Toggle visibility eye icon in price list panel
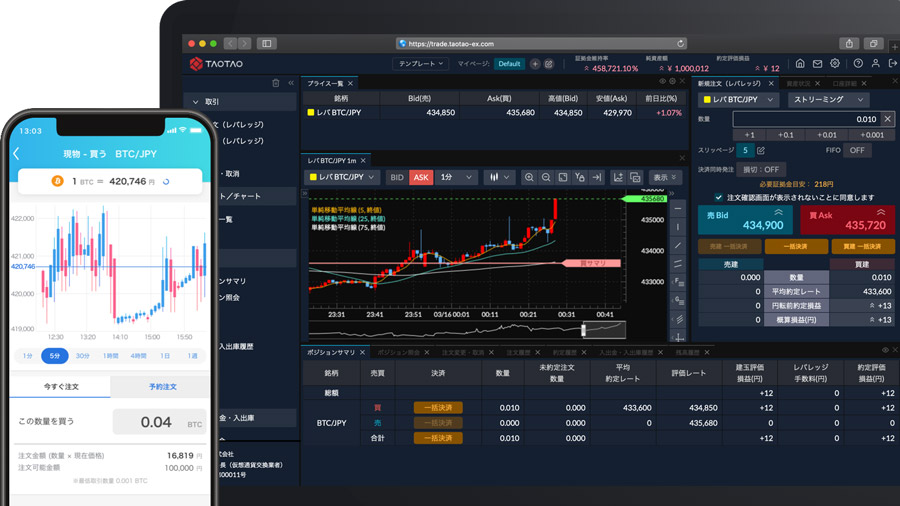 point(662,81)
